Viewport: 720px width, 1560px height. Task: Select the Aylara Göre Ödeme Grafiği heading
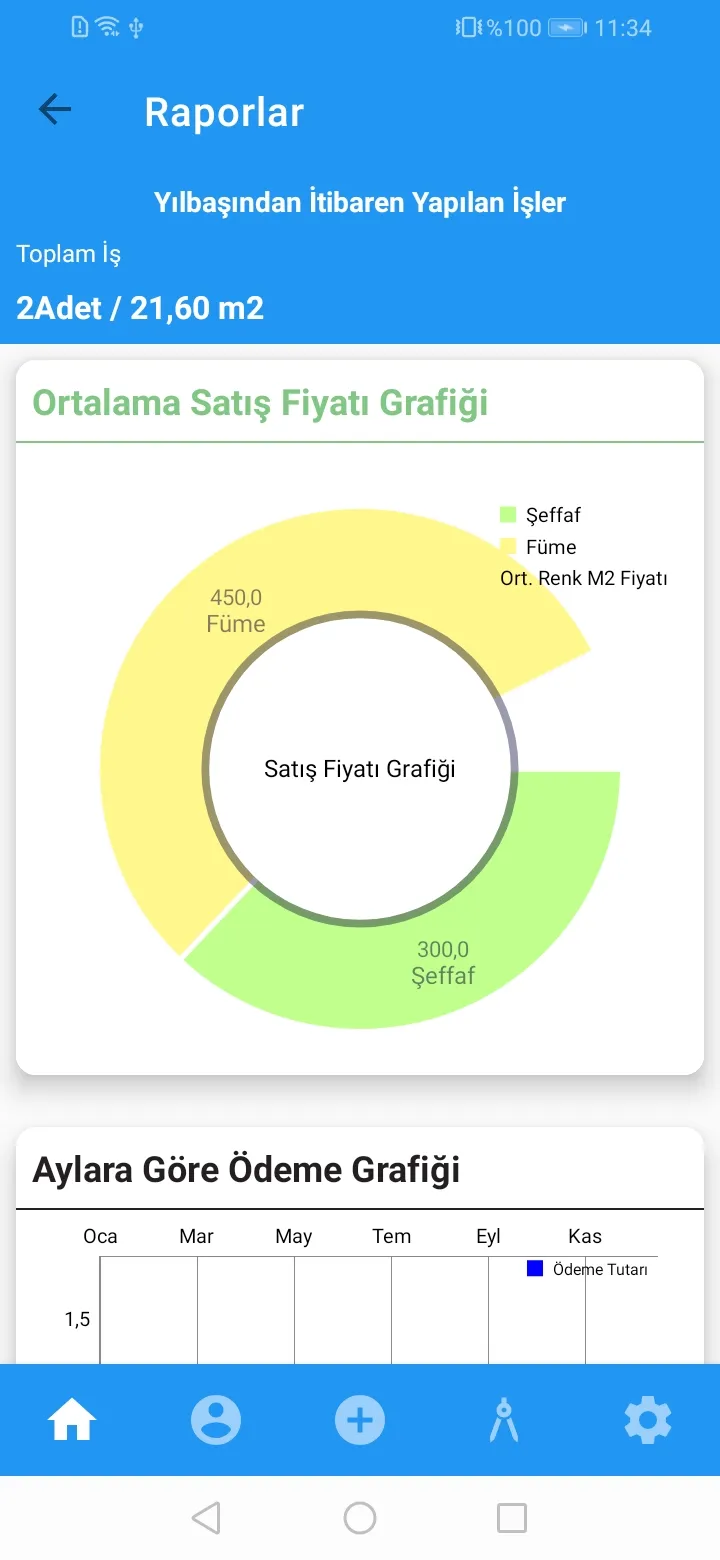pos(246,1170)
